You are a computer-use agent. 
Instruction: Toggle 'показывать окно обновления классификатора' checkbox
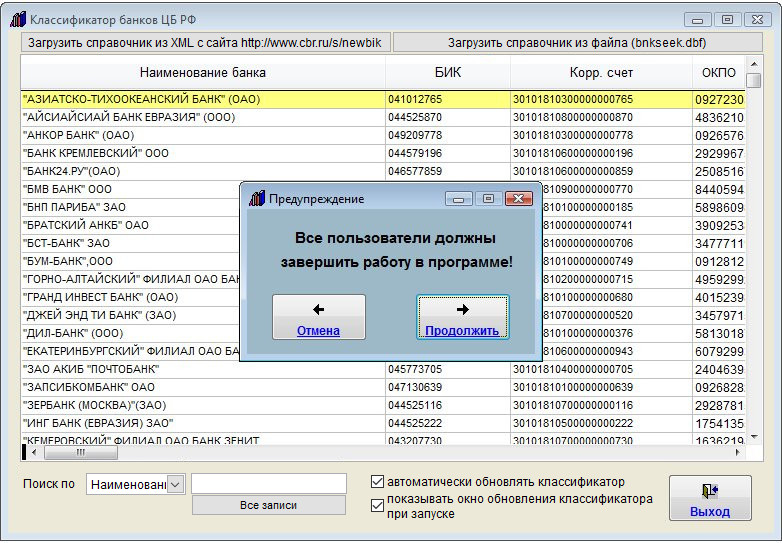coord(377,505)
